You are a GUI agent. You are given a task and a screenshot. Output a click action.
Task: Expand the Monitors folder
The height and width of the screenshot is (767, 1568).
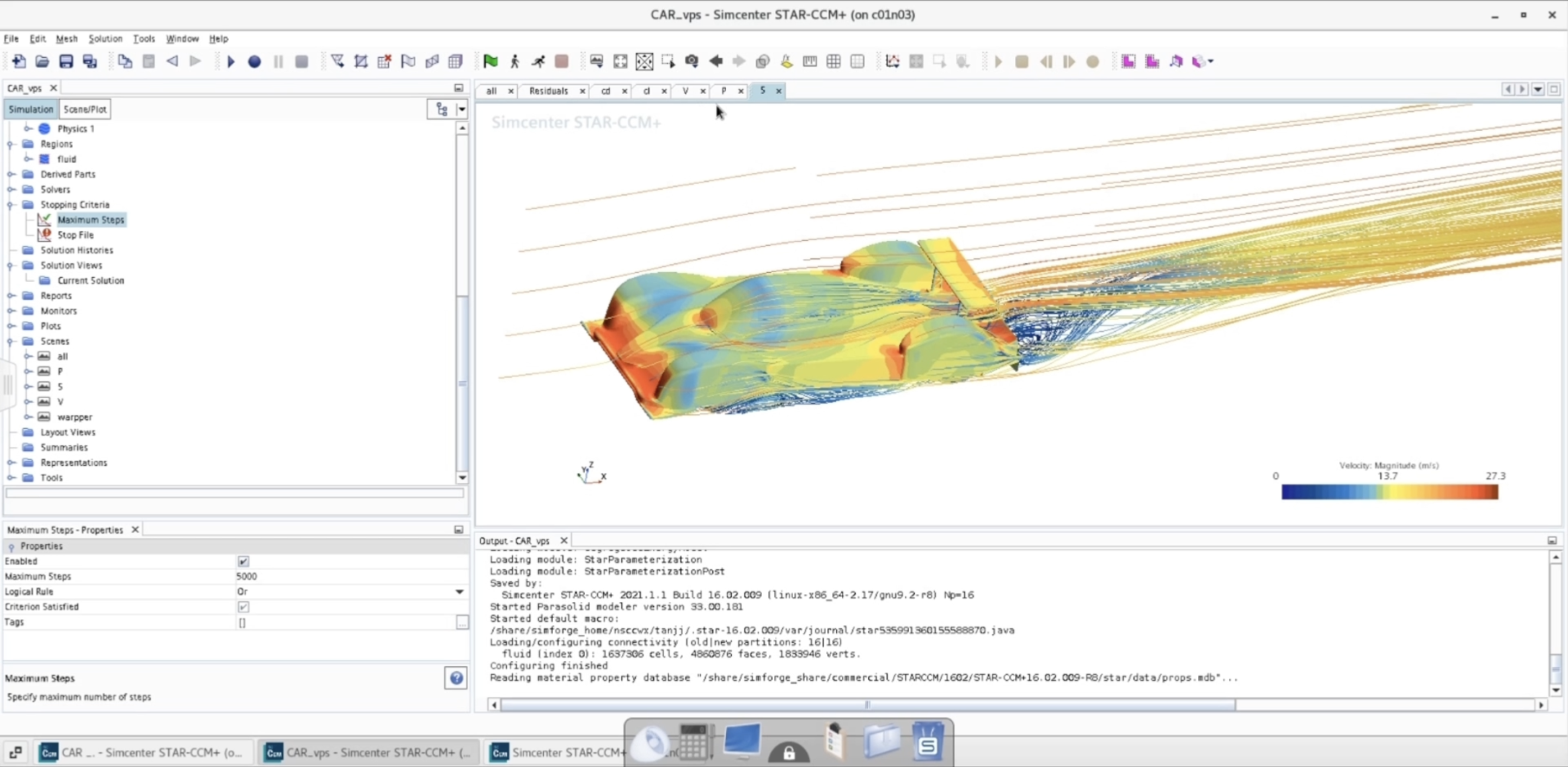point(11,311)
